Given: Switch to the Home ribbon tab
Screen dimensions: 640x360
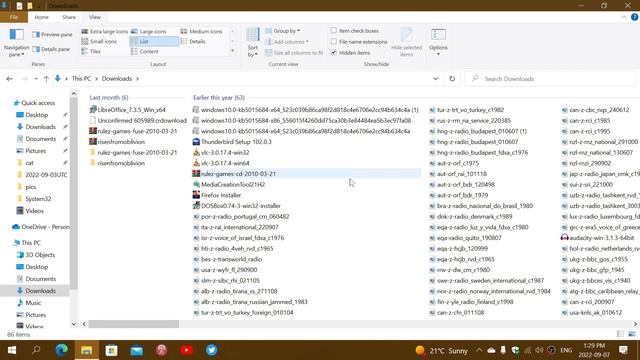Looking at the screenshot, I should click(41, 17).
